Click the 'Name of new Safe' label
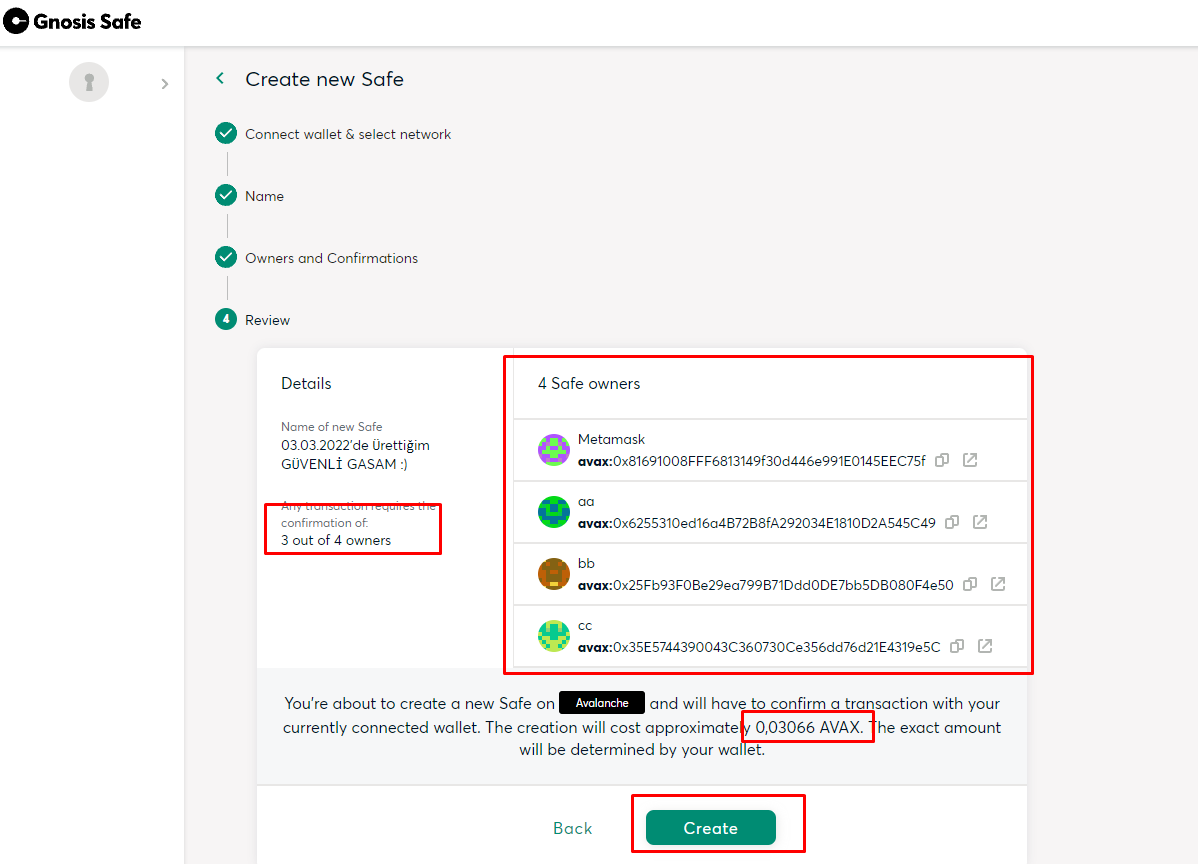The height and width of the screenshot is (864, 1198). click(332, 427)
